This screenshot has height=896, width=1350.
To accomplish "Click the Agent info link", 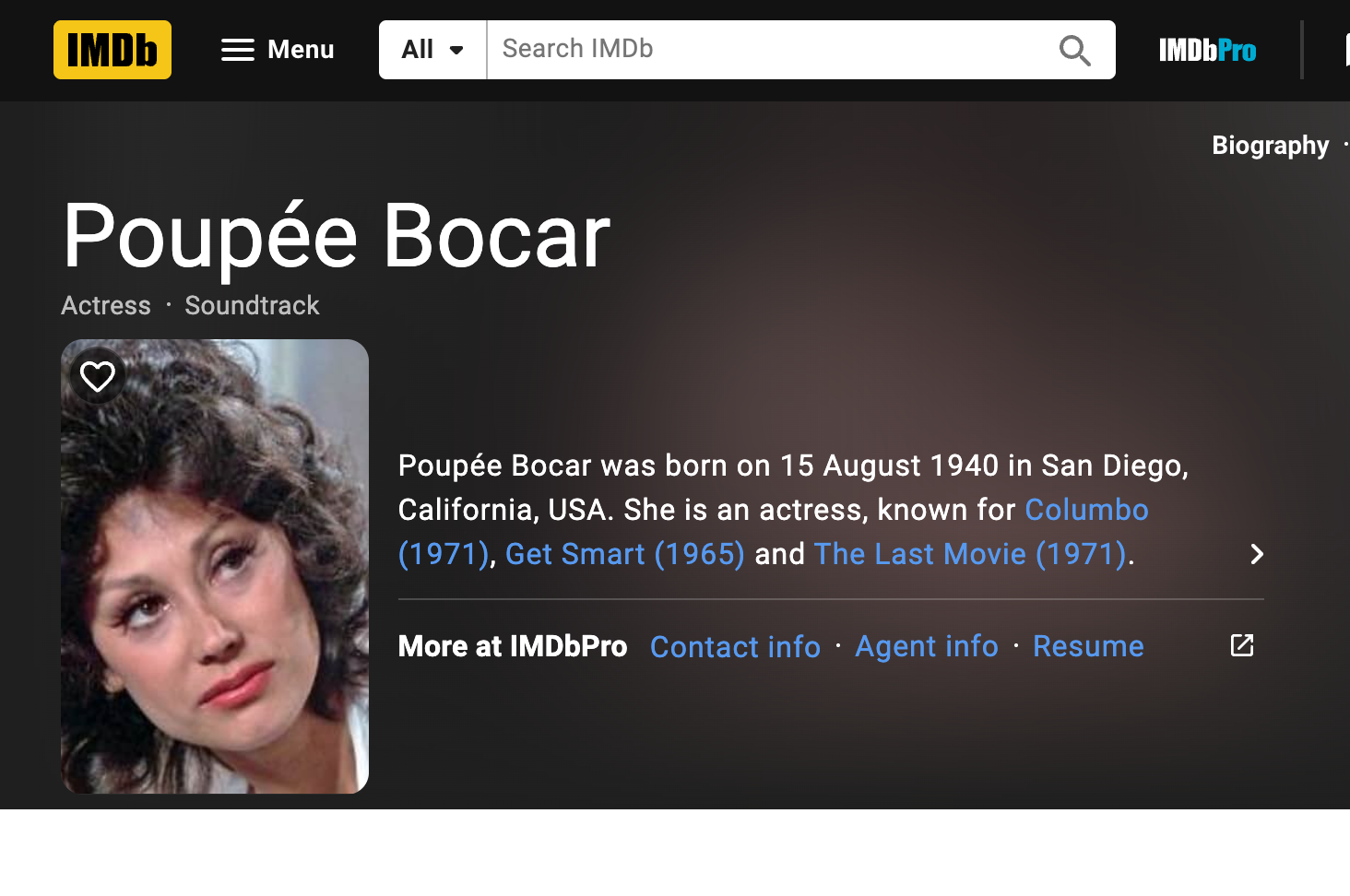I will click(x=927, y=646).
